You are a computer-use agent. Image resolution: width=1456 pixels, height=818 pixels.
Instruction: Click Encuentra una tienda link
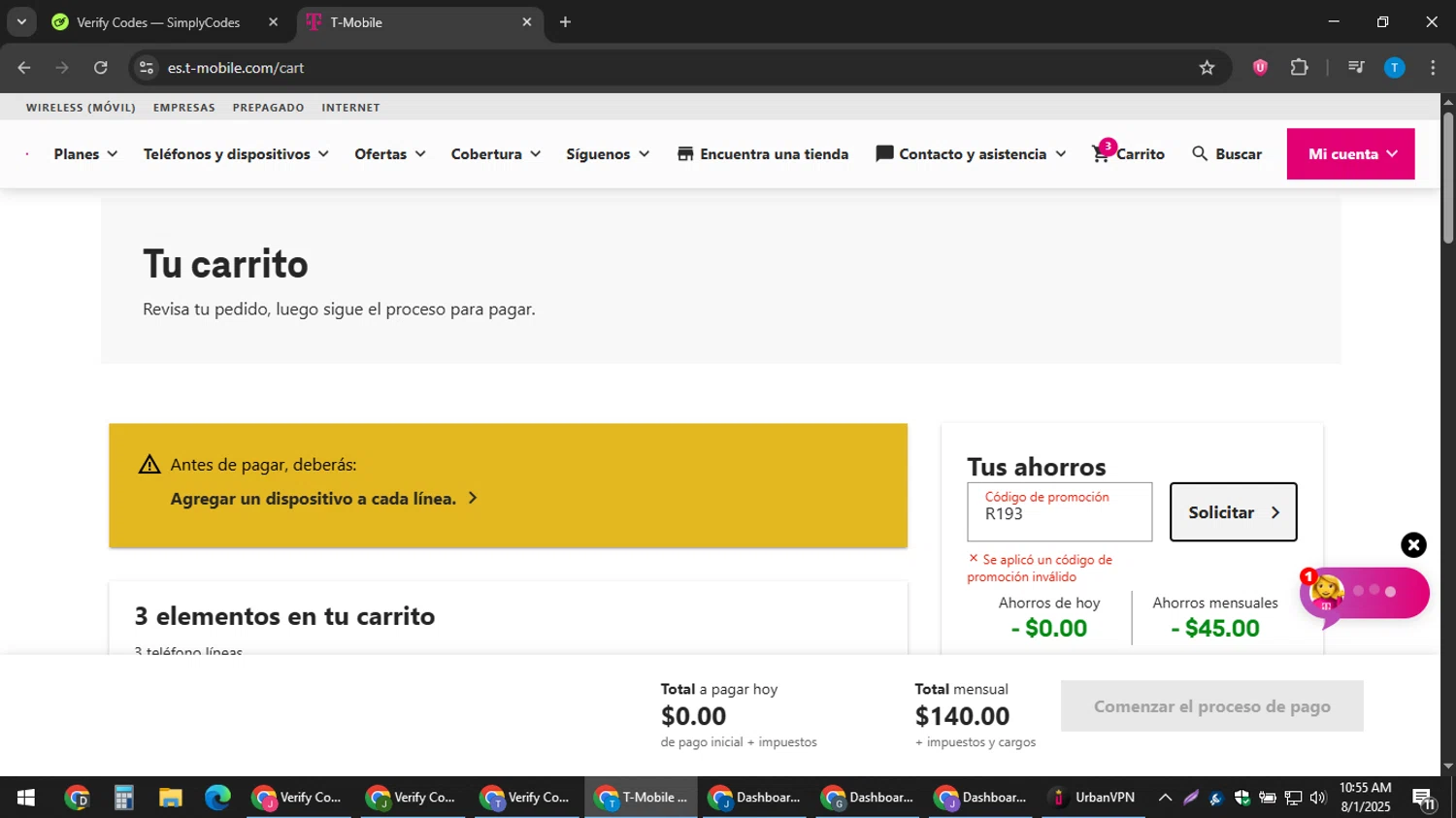point(774,153)
